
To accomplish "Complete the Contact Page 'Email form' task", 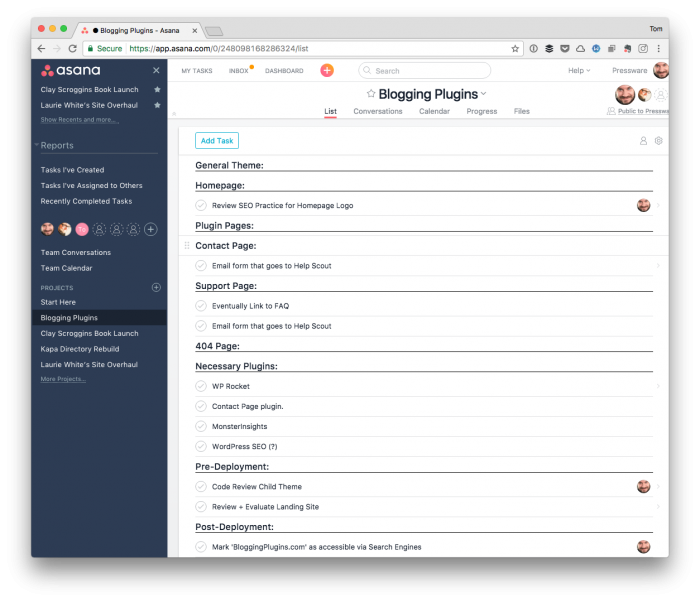I will [201, 266].
